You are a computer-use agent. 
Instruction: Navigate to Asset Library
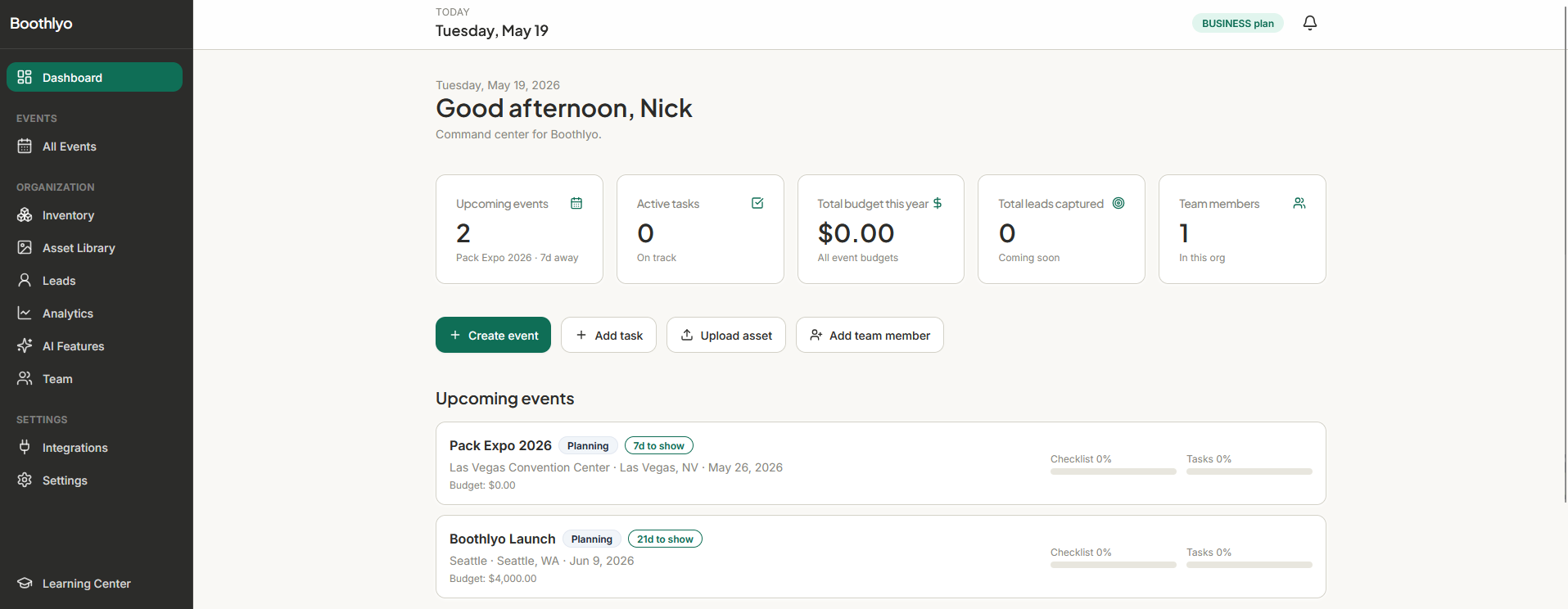(x=94, y=247)
